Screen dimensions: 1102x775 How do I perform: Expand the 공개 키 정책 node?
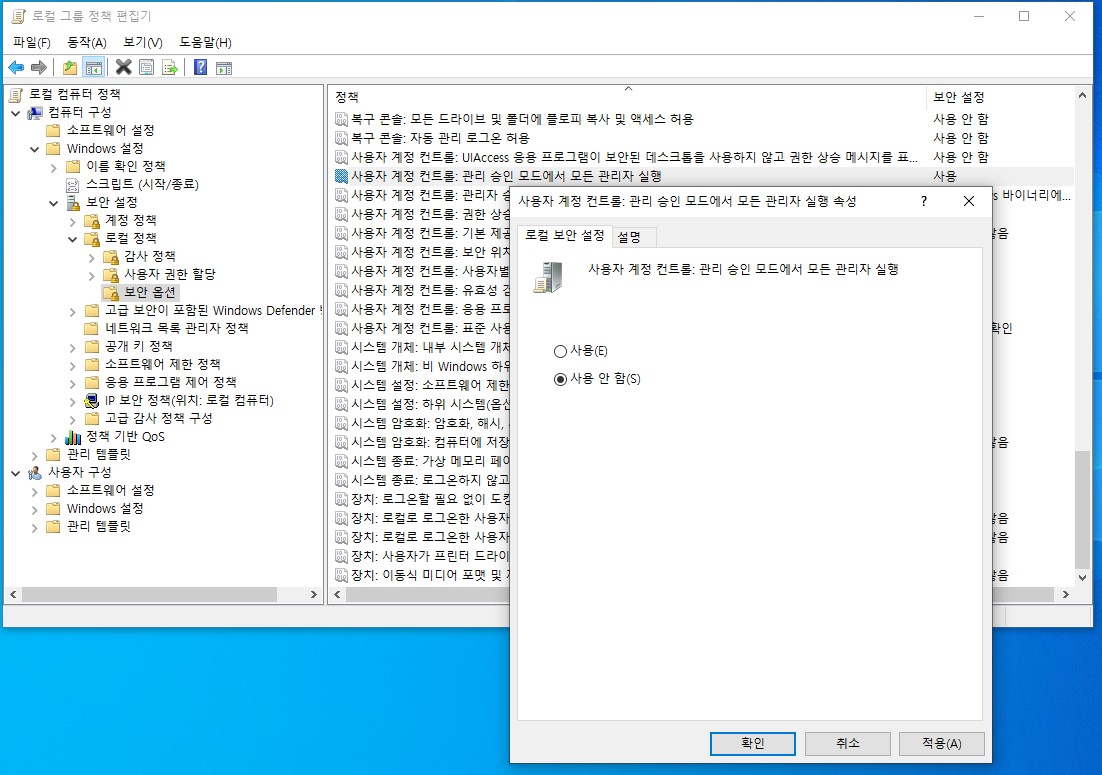[72, 347]
